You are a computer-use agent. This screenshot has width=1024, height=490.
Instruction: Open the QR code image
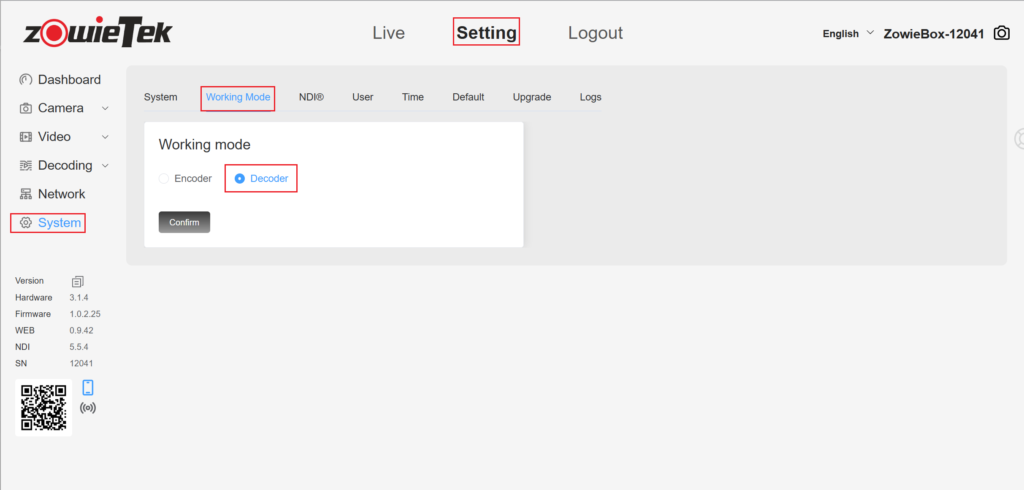(43, 407)
